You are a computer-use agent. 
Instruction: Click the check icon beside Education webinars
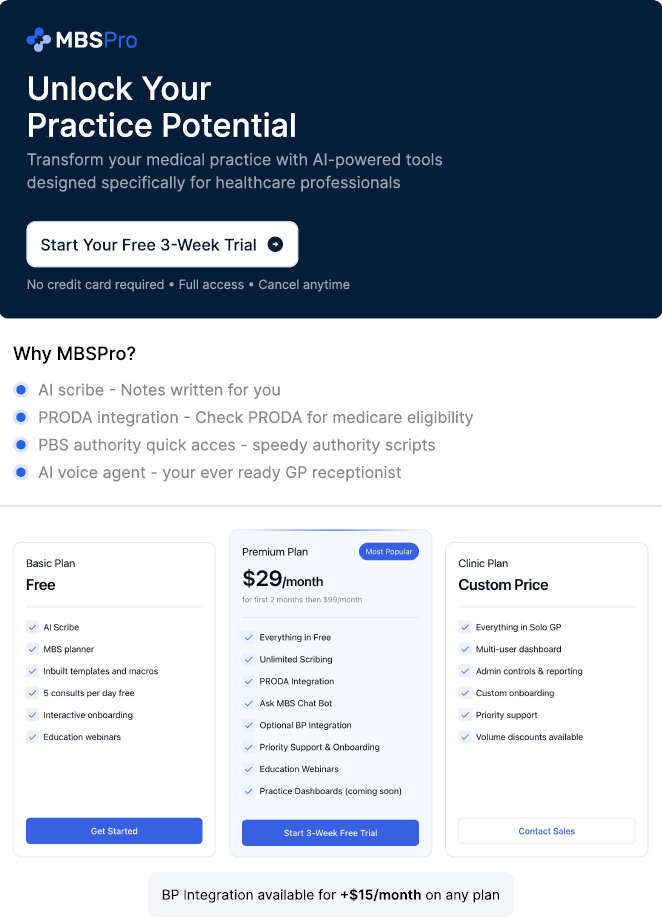32,737
